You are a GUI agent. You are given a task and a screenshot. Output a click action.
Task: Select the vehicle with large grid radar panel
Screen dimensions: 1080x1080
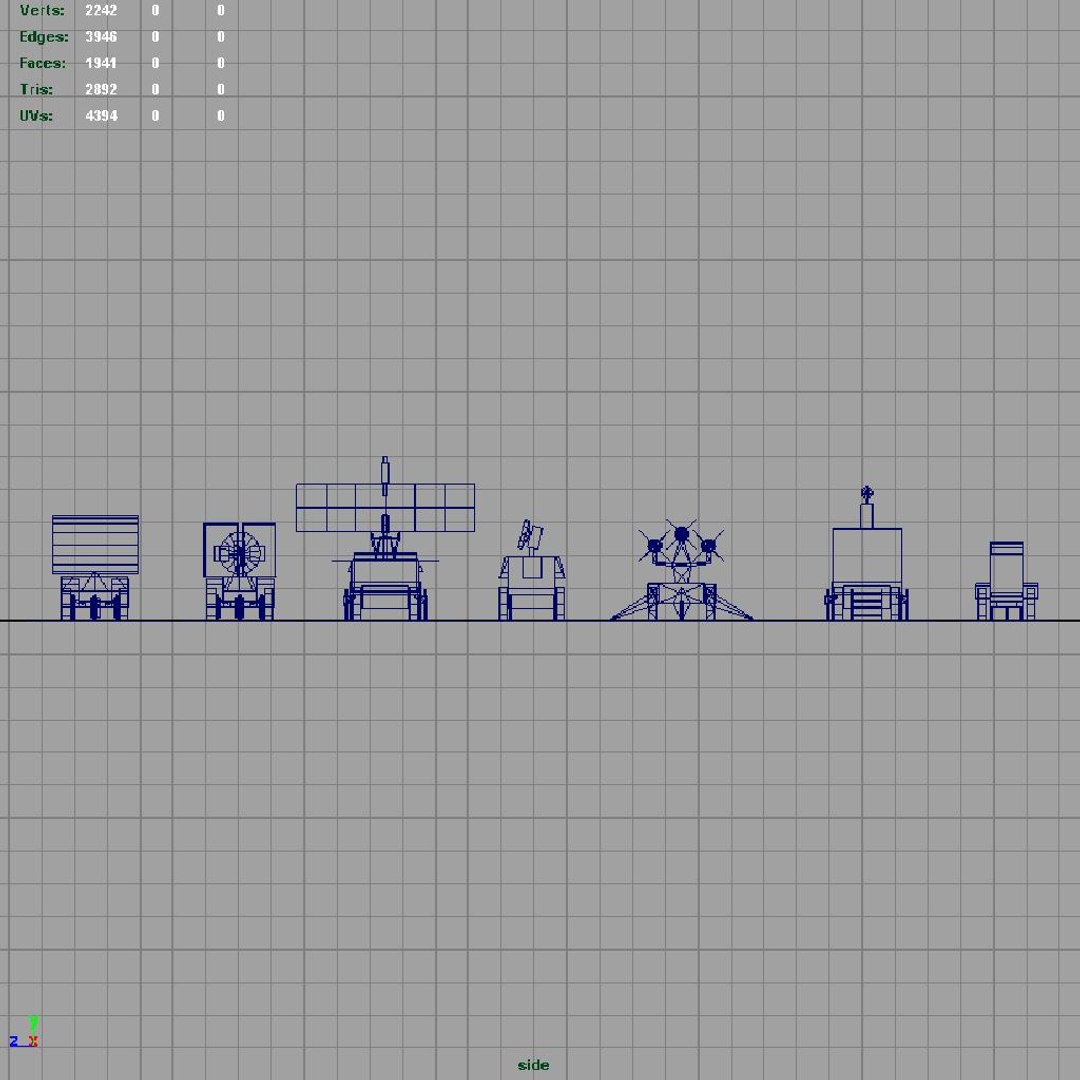point(385,538)
